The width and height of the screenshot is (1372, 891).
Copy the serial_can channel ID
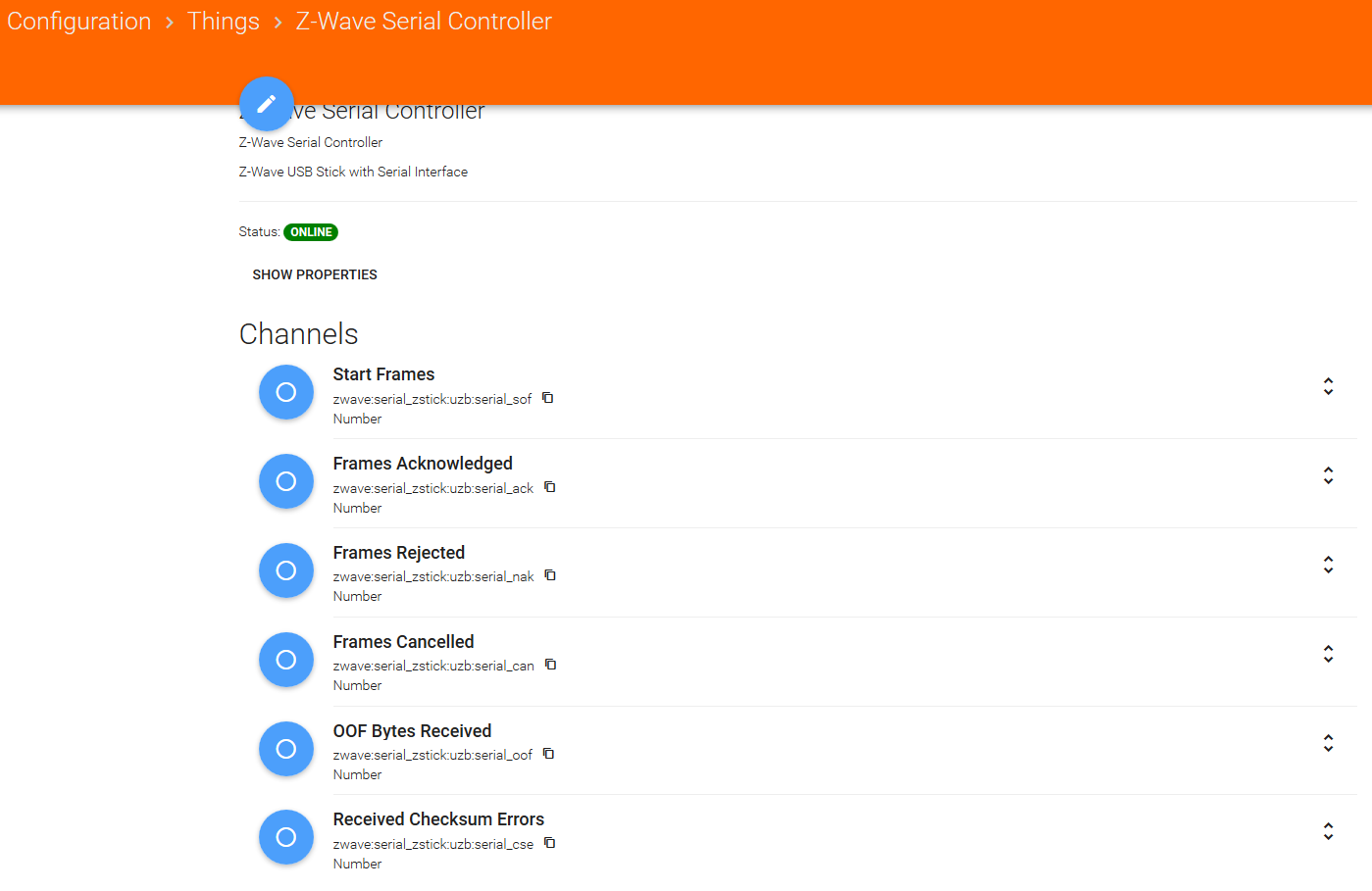(x=551, y=665)
